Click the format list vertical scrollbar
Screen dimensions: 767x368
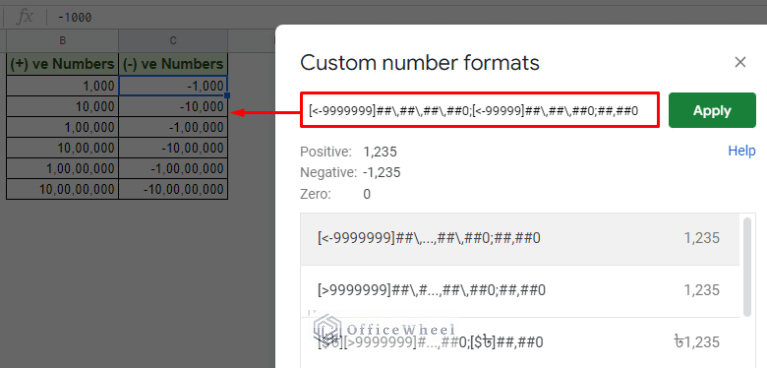coord(746,267)
